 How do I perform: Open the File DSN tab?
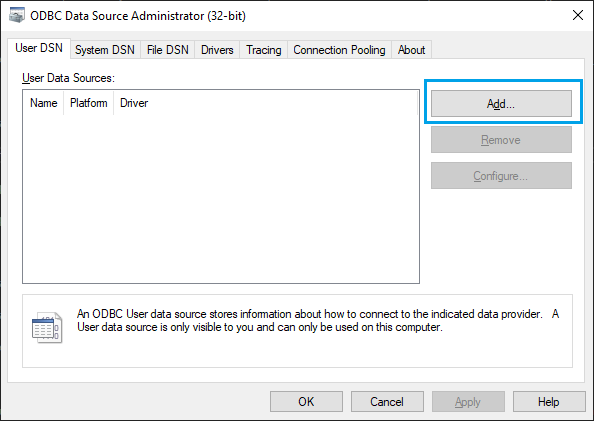168,50
